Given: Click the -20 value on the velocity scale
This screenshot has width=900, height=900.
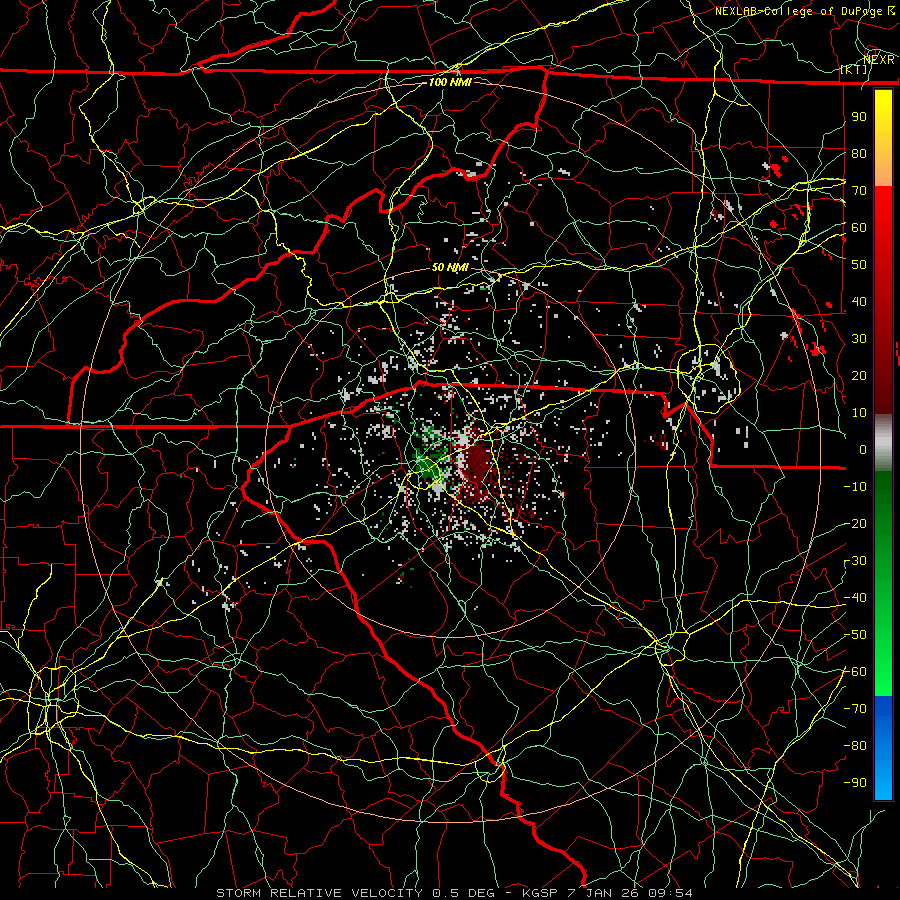Looking at the screenshot, I should (855, 523).
